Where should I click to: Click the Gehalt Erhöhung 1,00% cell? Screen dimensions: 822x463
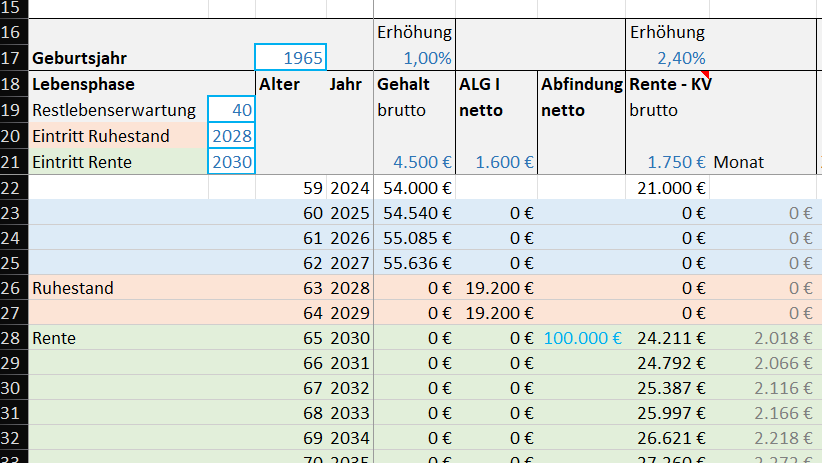(414, 58)
